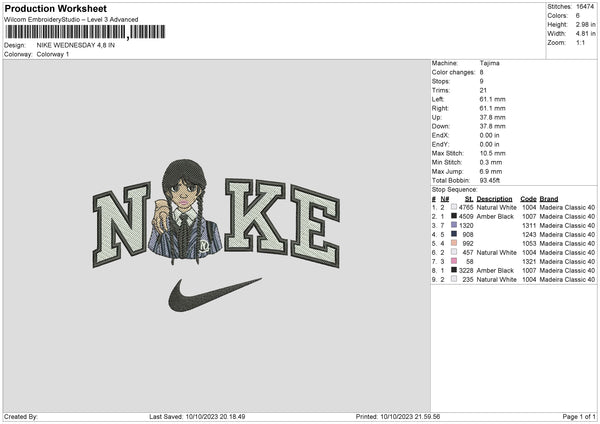Select the Max Stitch value 10.5 mm

[x=492, y=153]
